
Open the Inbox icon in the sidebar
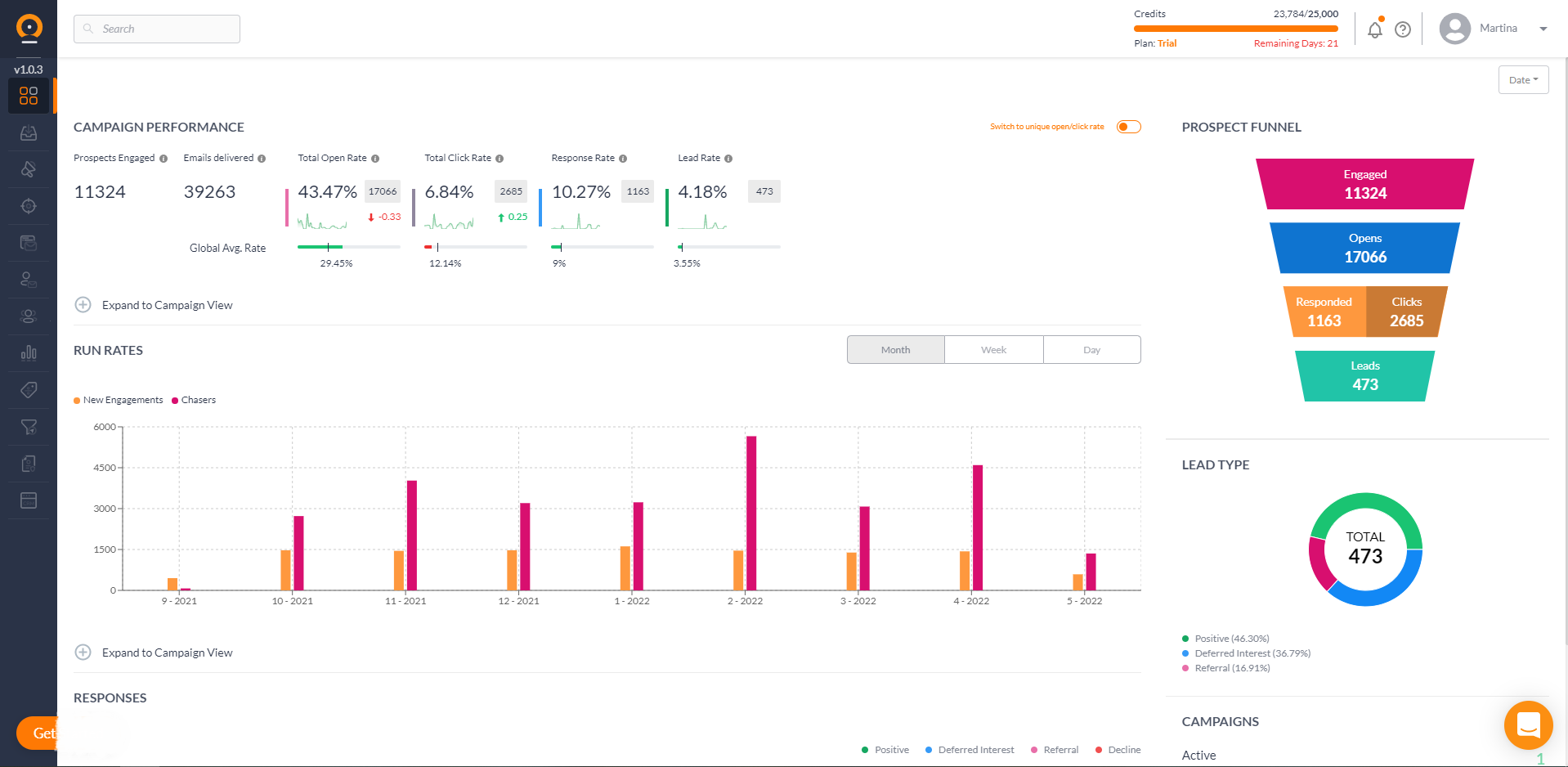click(x=29, y=132)
